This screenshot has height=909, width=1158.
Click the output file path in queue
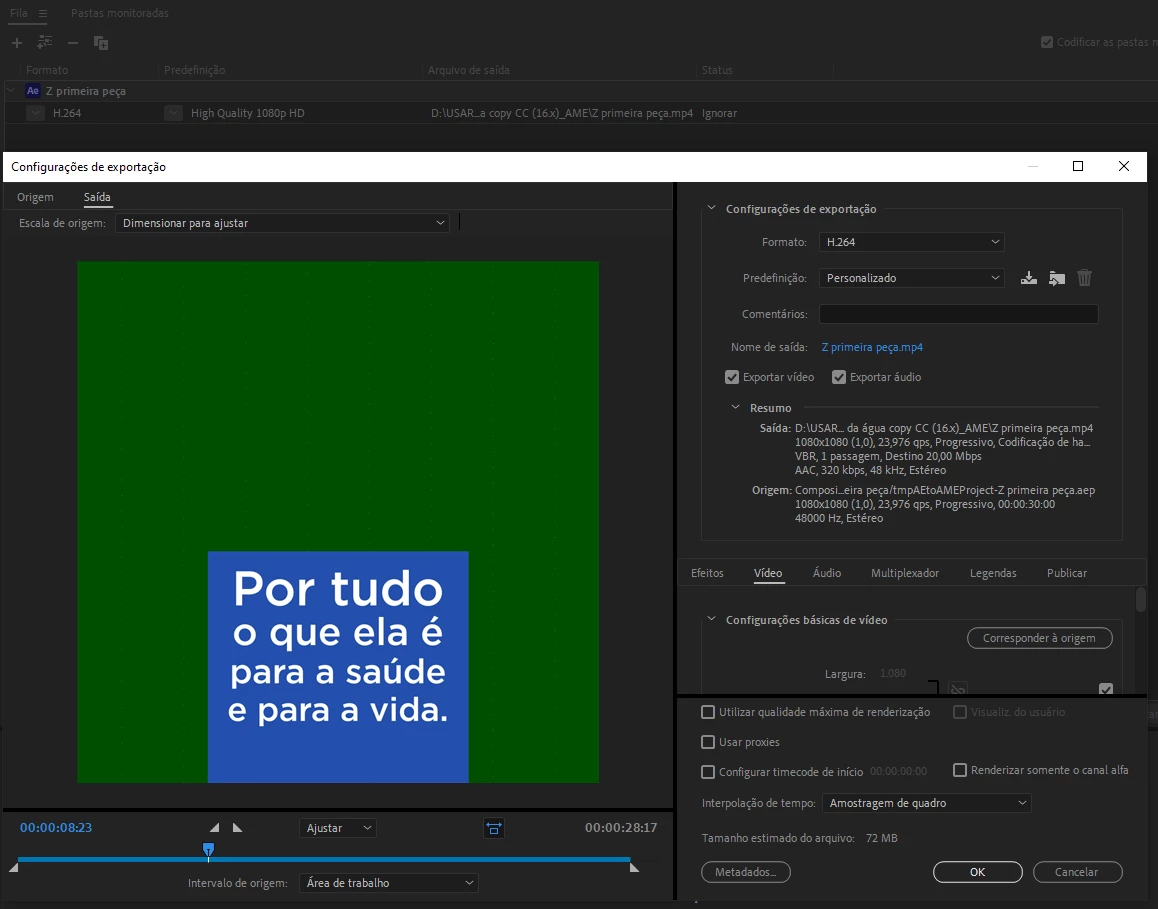pos(562,113)
